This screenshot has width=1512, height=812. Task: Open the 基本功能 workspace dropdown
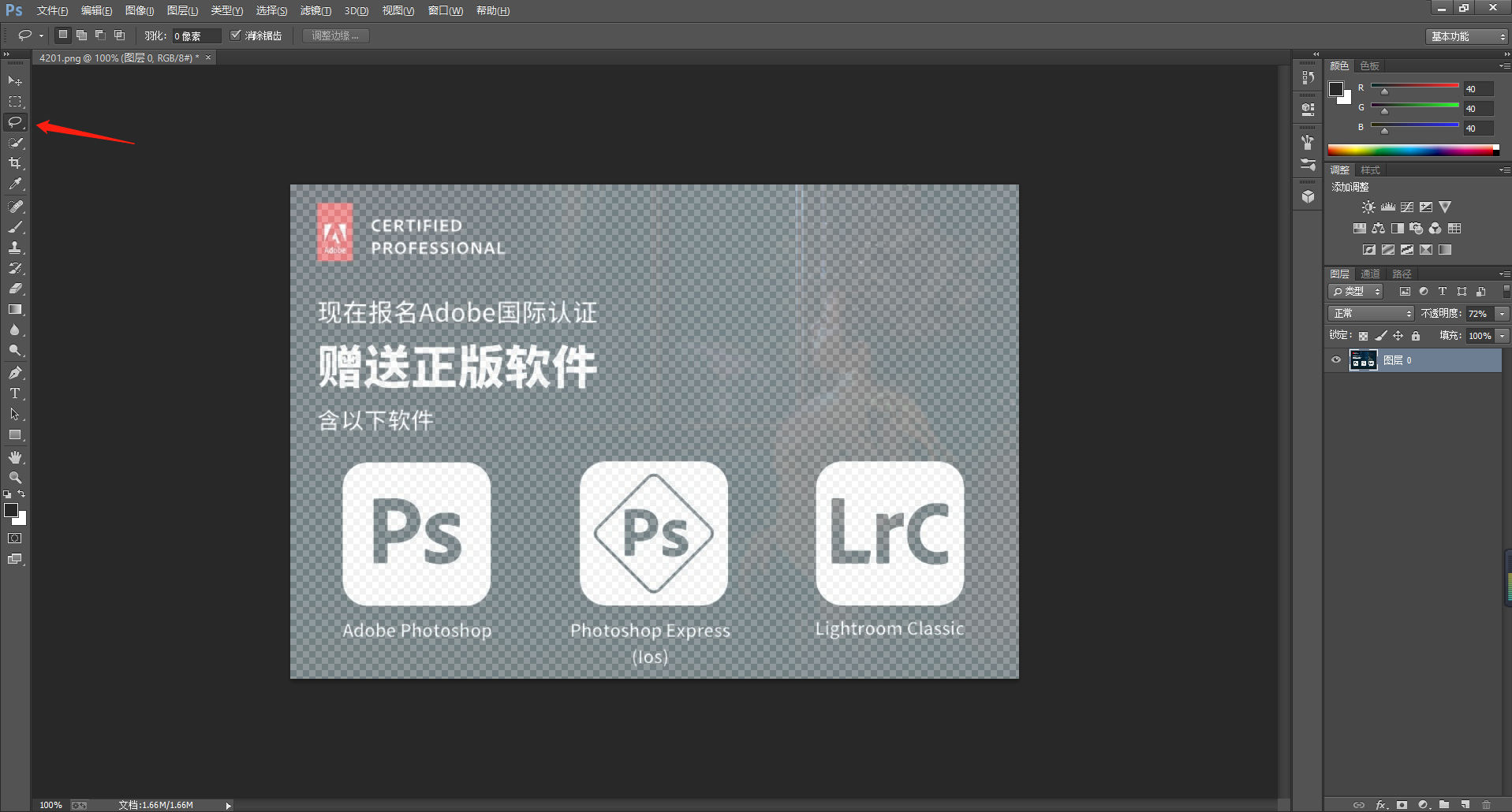click(1467, 36)
